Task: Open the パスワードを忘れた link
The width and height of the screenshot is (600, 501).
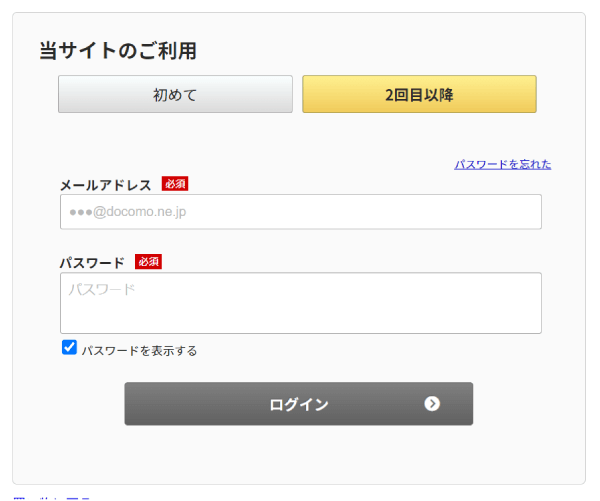Action: [x=502, y=164]
